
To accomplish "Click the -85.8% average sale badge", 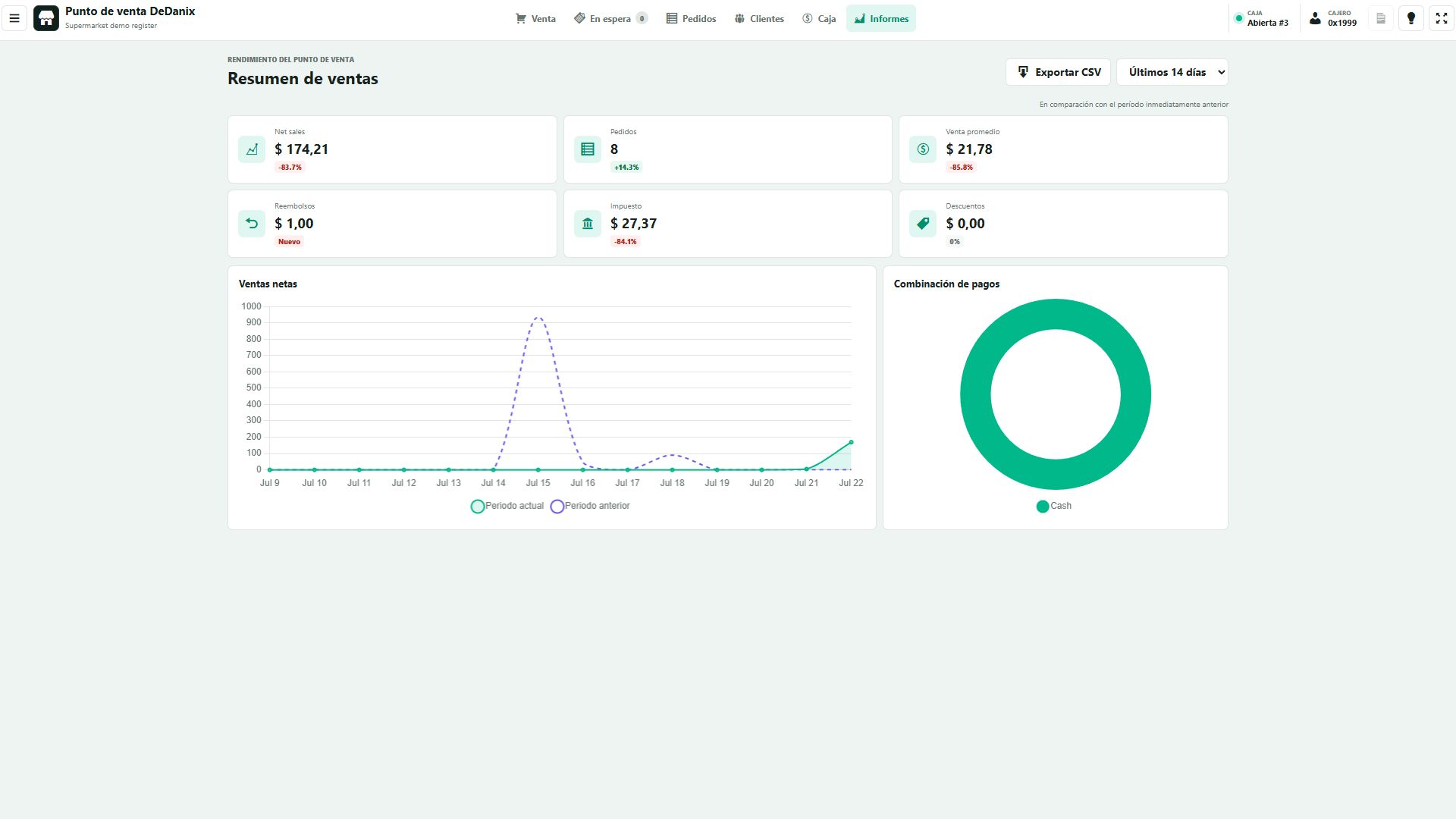I will pyautogui.click(x=962, y=168).
